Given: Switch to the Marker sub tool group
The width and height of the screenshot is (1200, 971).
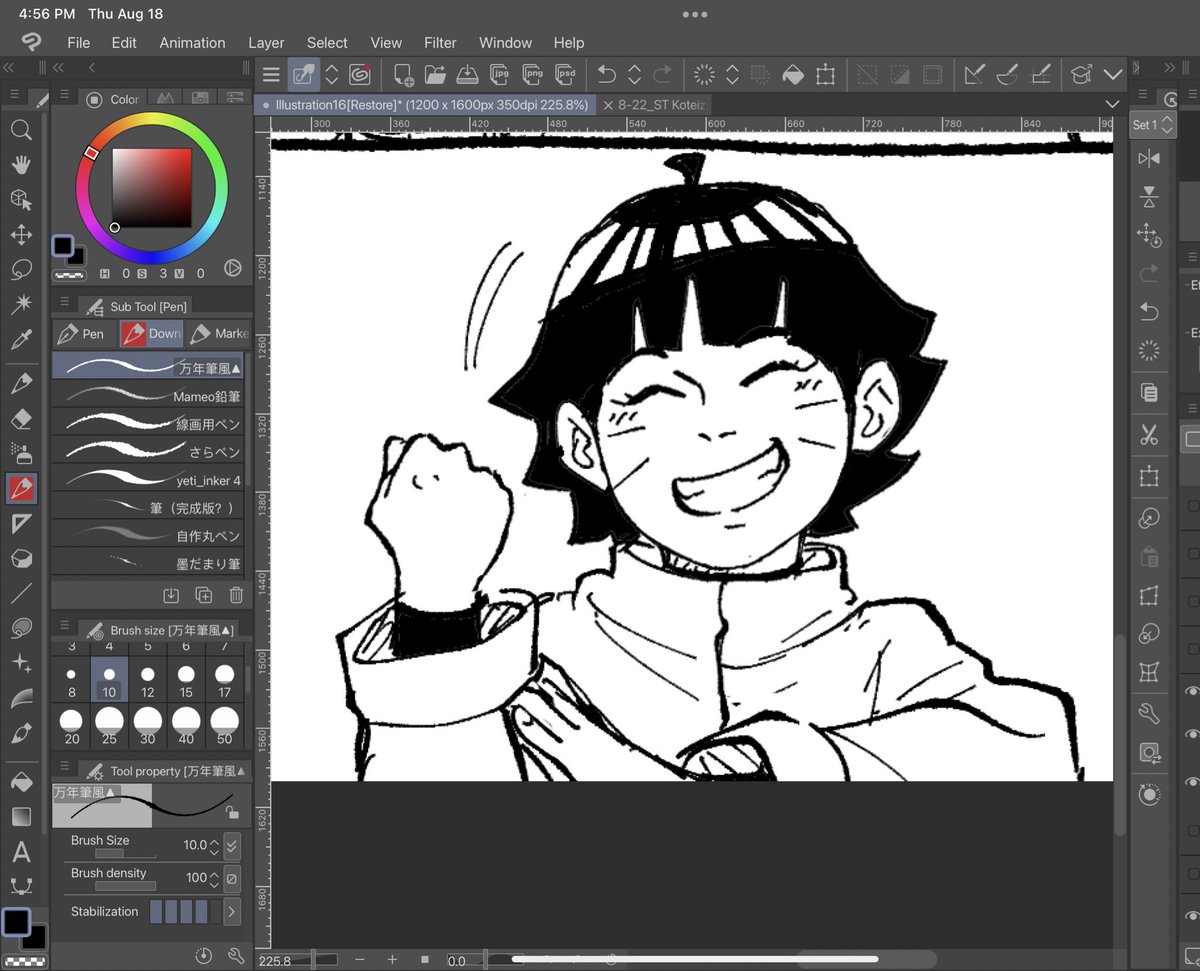Looking at the screenshot, I should 218,334.
